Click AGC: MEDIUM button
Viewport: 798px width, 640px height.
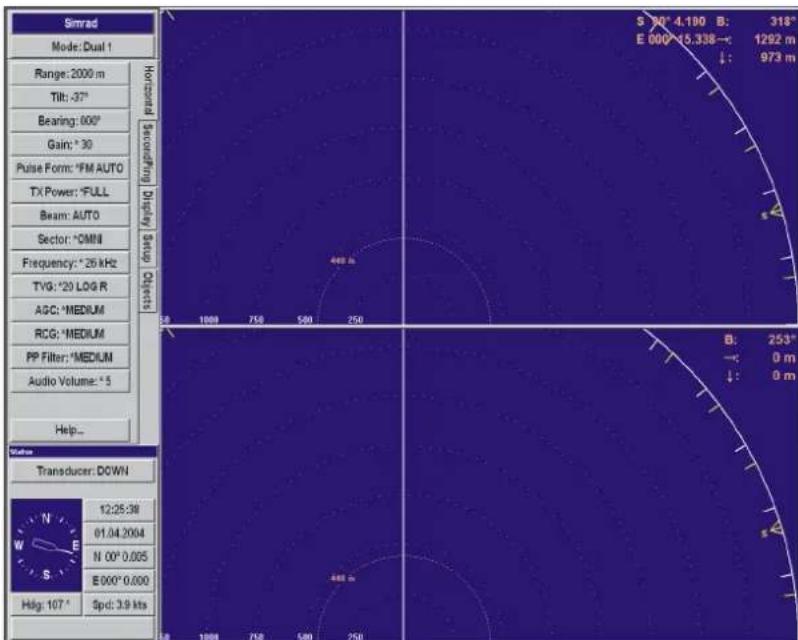pos(70,310)
